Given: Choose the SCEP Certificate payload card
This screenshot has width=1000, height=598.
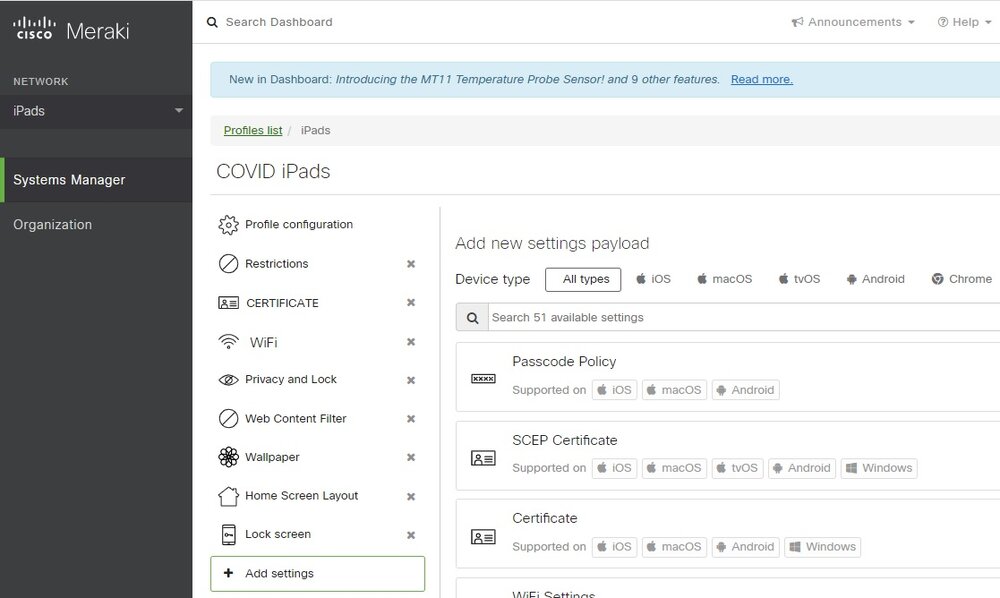Looking at the screenshot, I should [728, 455].
